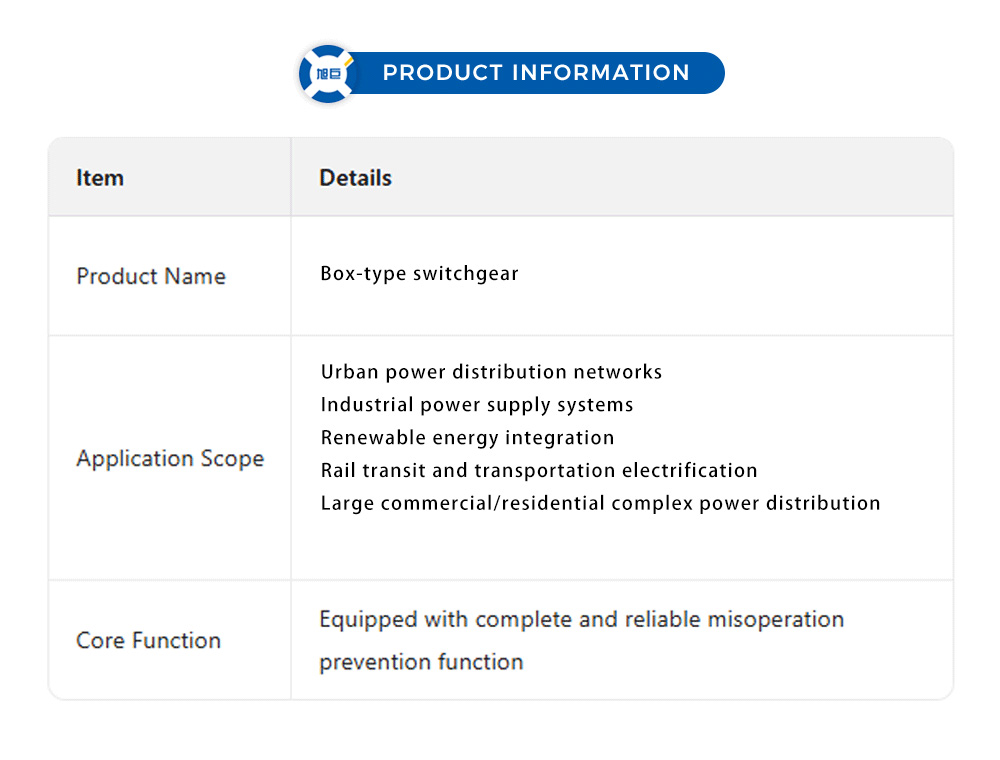1000x760 pixels.
Task: Click the blue circular company logo icon
Action: [328, 73]
